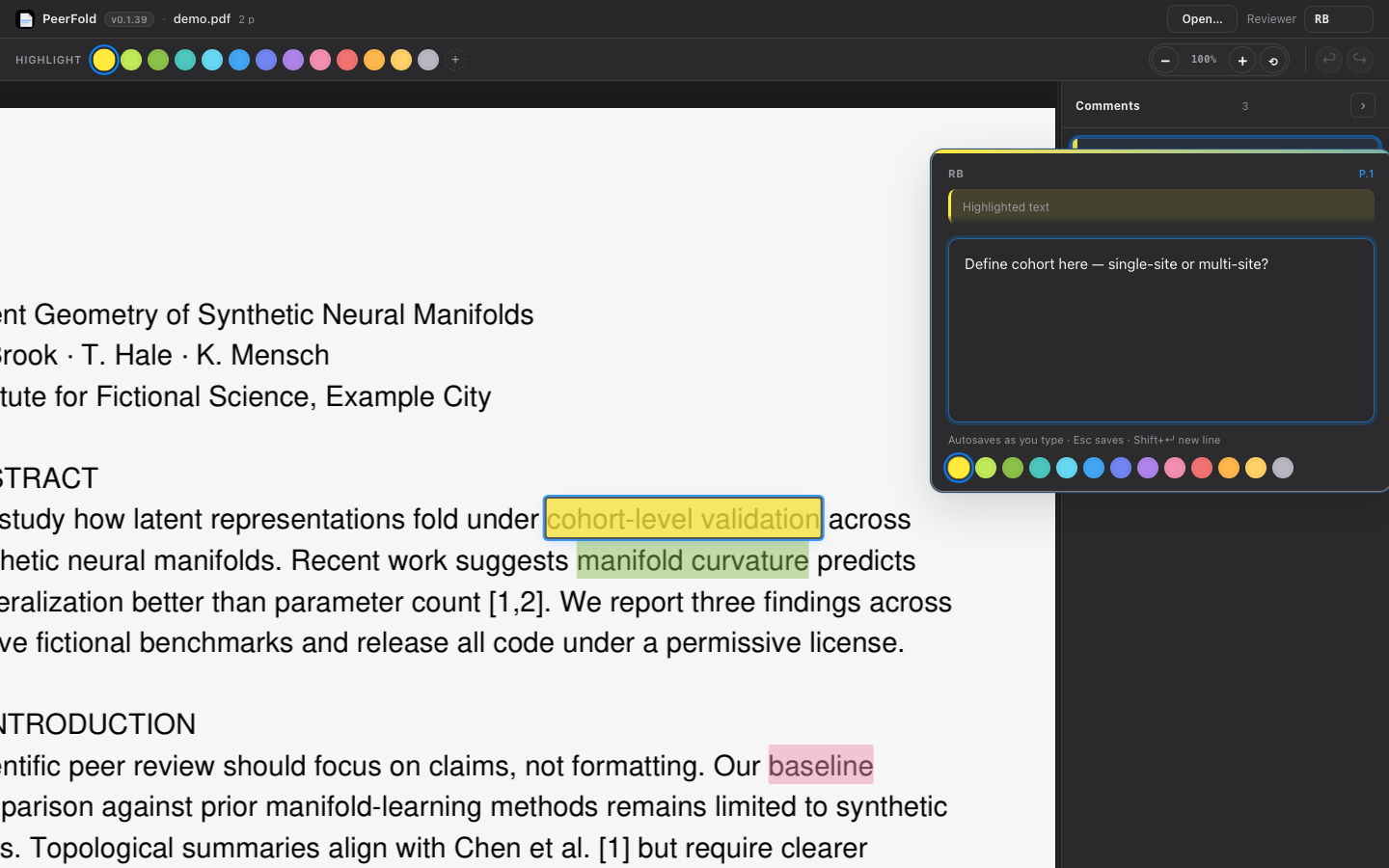Click the 'Highlighted text' quote bar
The height and width of the screenshot is (868, 1389).
pyautogui.click(x=1161, y=206)
